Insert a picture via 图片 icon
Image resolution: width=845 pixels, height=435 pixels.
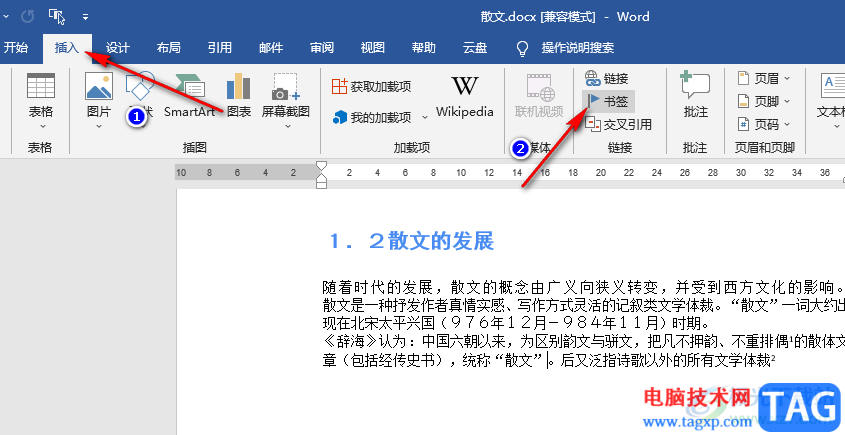coord(99,86)
